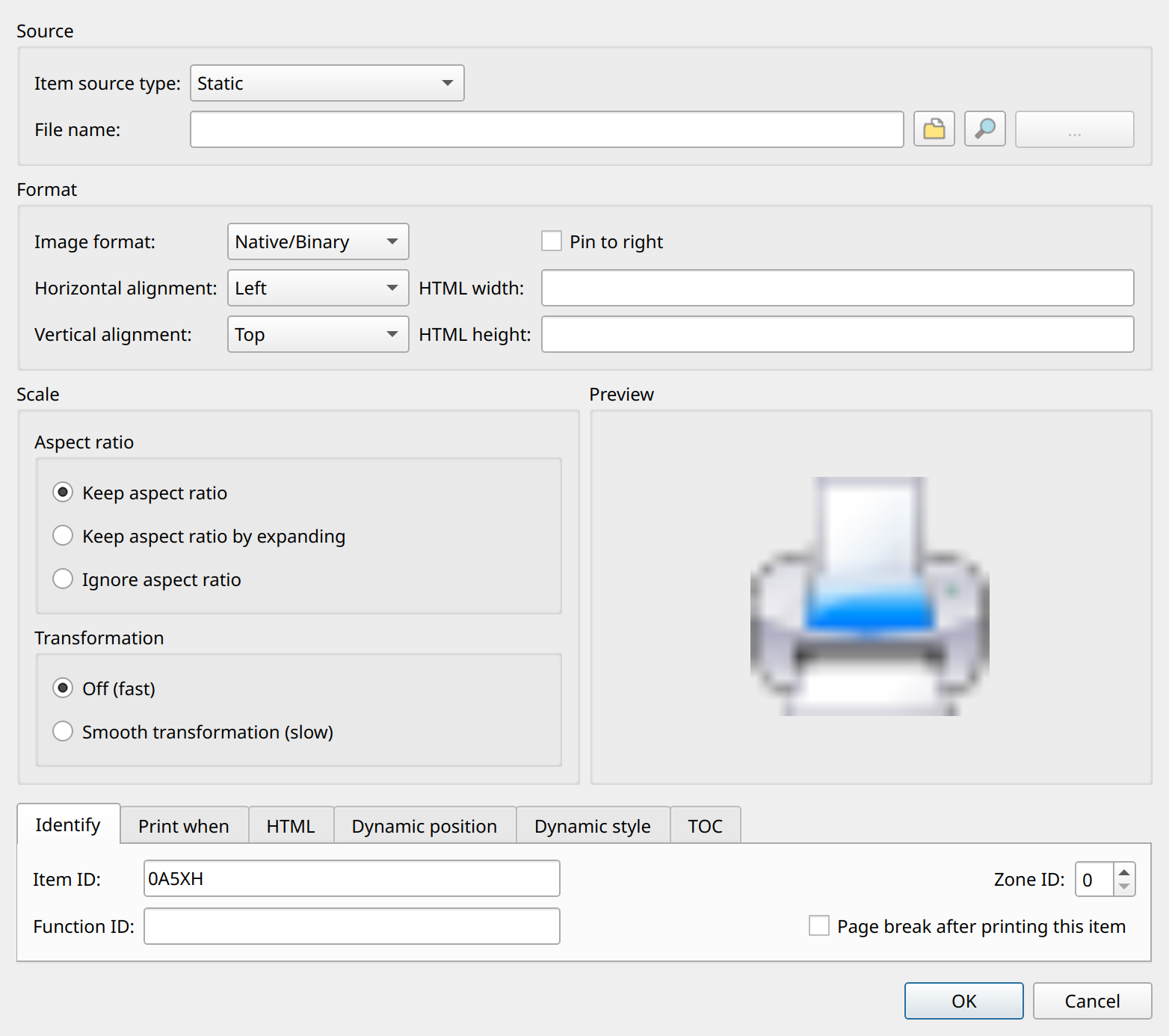Switch to the TOC tab

[x=706, y=826]
